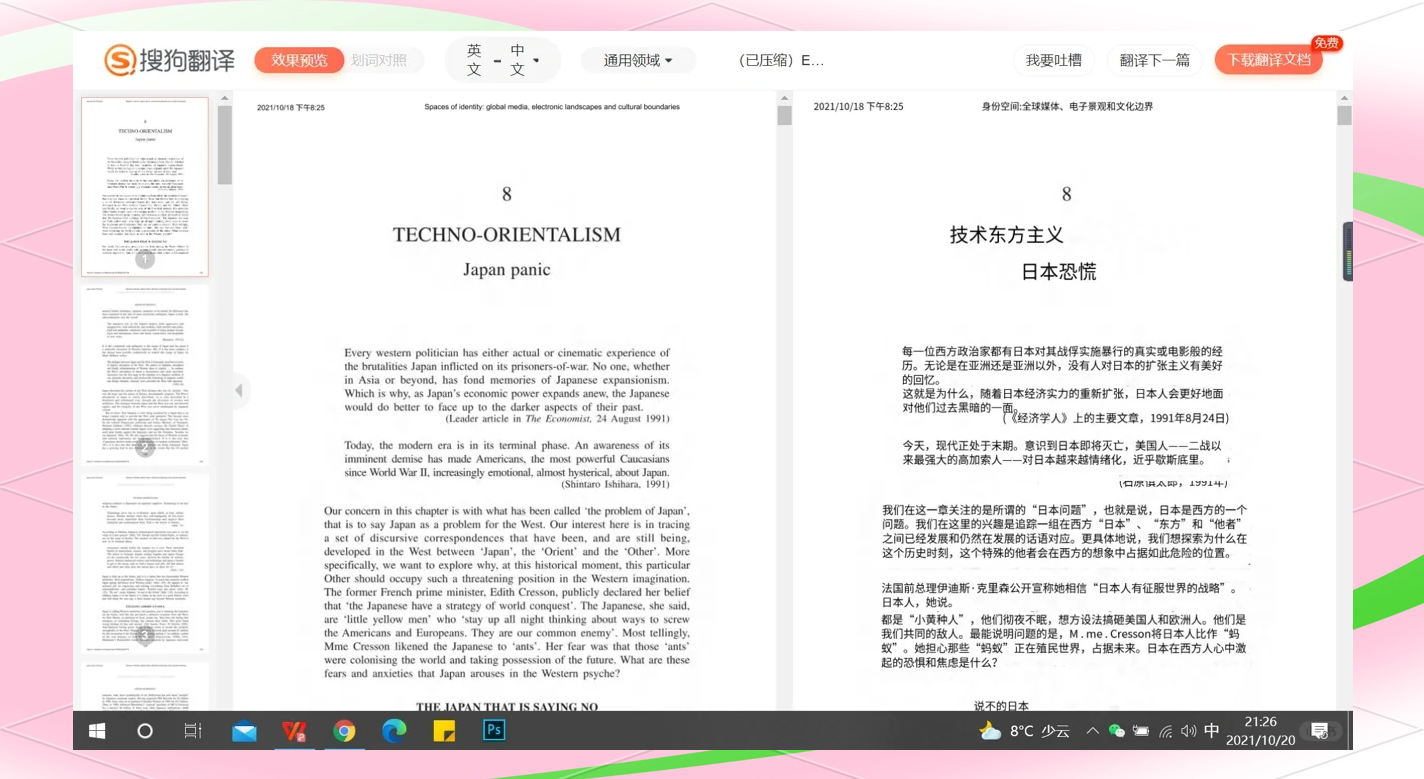
Task: Select the page 2 thumbnail
Action: click(x=145, y=375)
